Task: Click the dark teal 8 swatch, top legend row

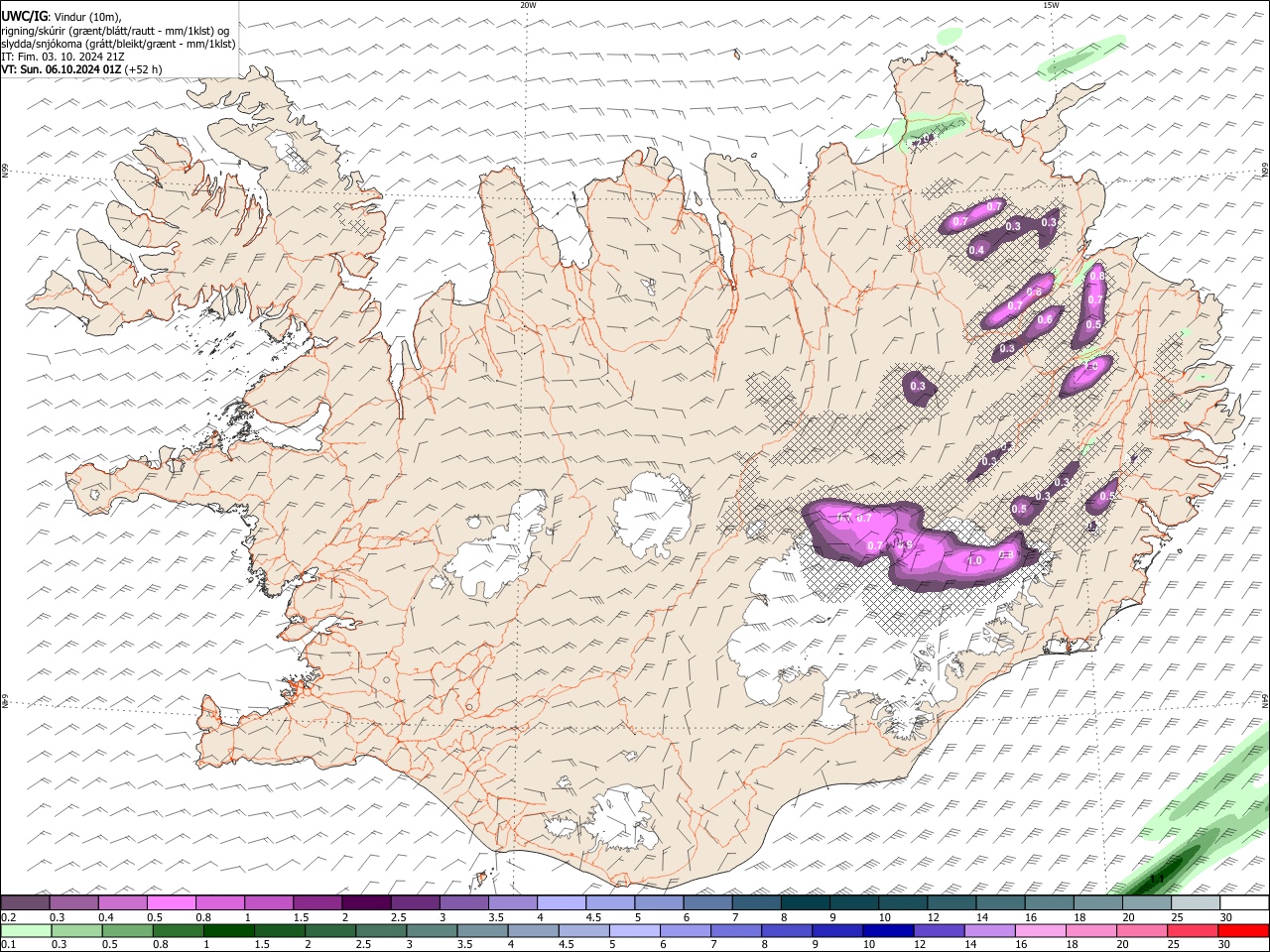Action: (x=806, y=902)
